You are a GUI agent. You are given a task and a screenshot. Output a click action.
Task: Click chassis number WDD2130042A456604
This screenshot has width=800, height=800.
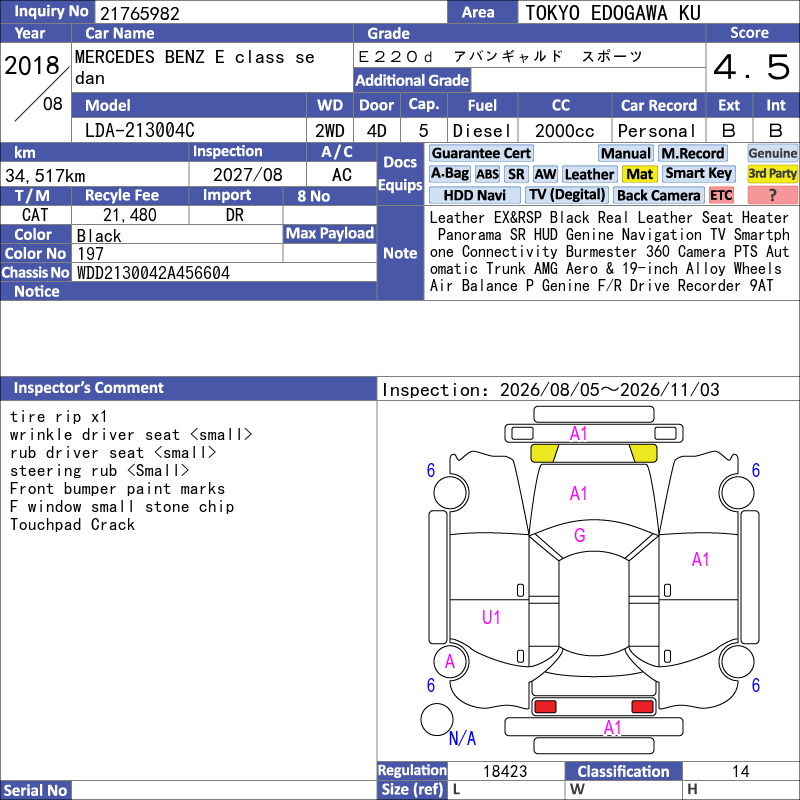click(x=153, y=273)
